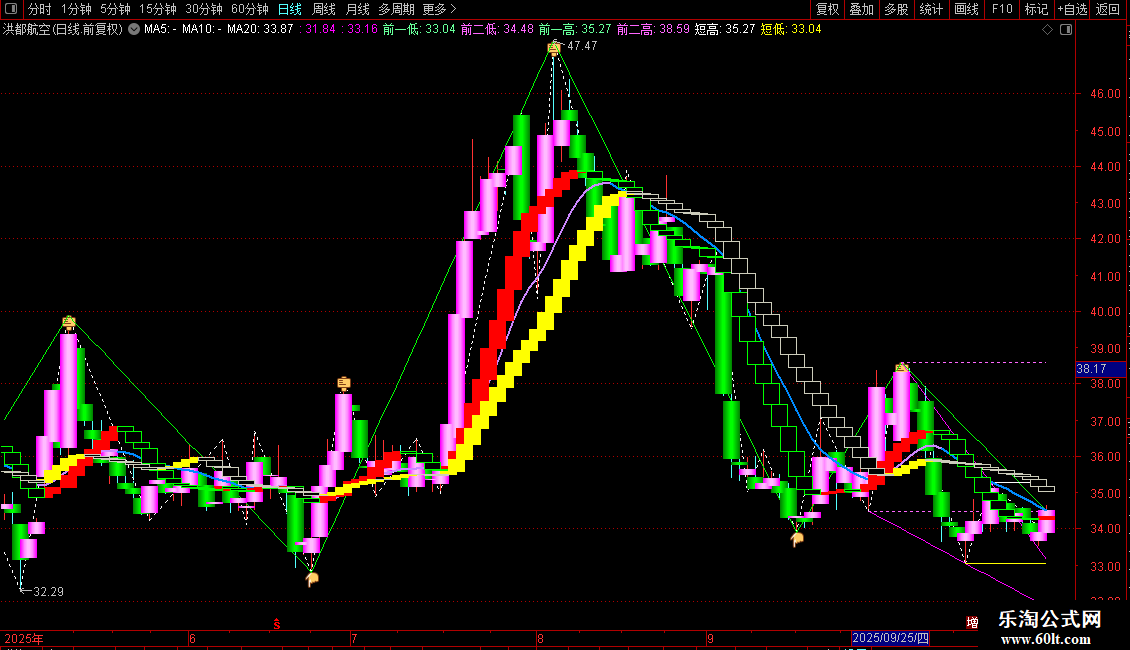This screenshot has width=1130, height=650.
Task: Open the 复权 adjustment menu
Action: tap(827, 9)
